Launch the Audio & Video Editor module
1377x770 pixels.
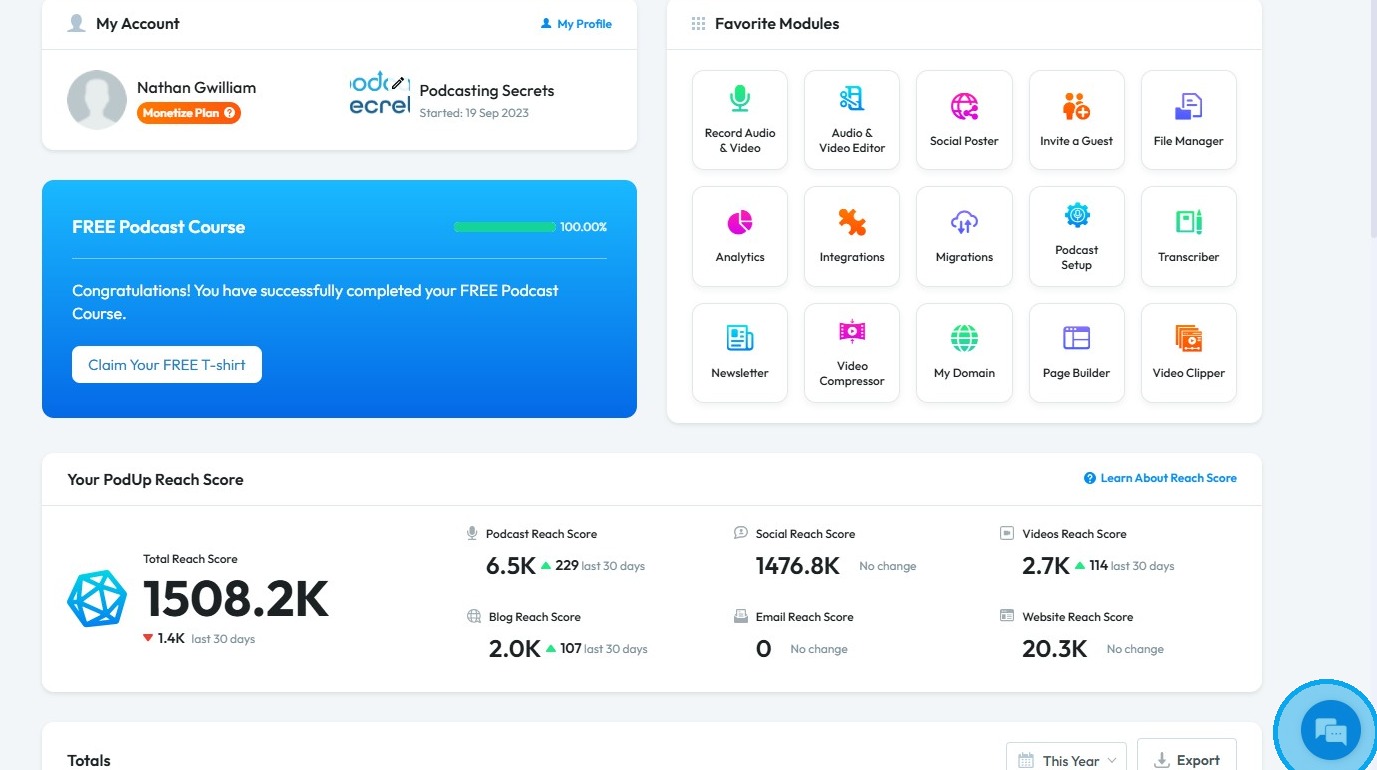852,120
